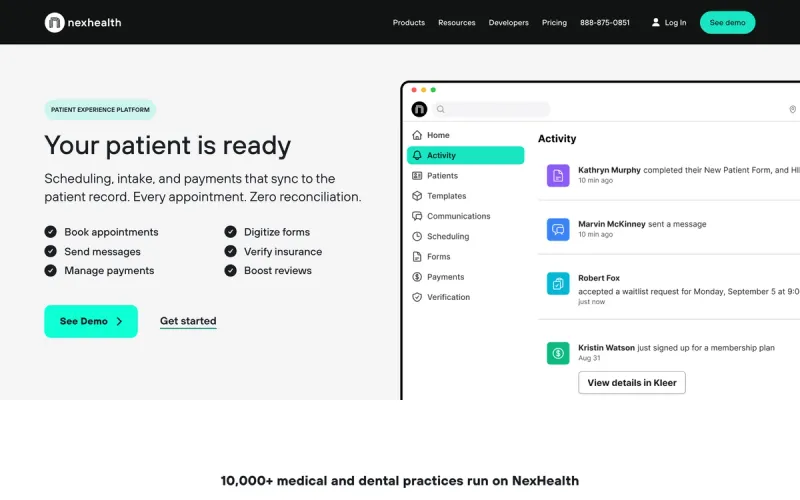Open the Products menu
800x500 pixels.
409,22
